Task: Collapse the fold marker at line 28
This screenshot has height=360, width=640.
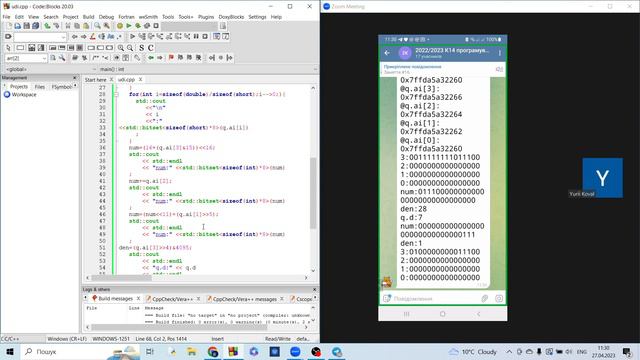Action: [116, 94]
